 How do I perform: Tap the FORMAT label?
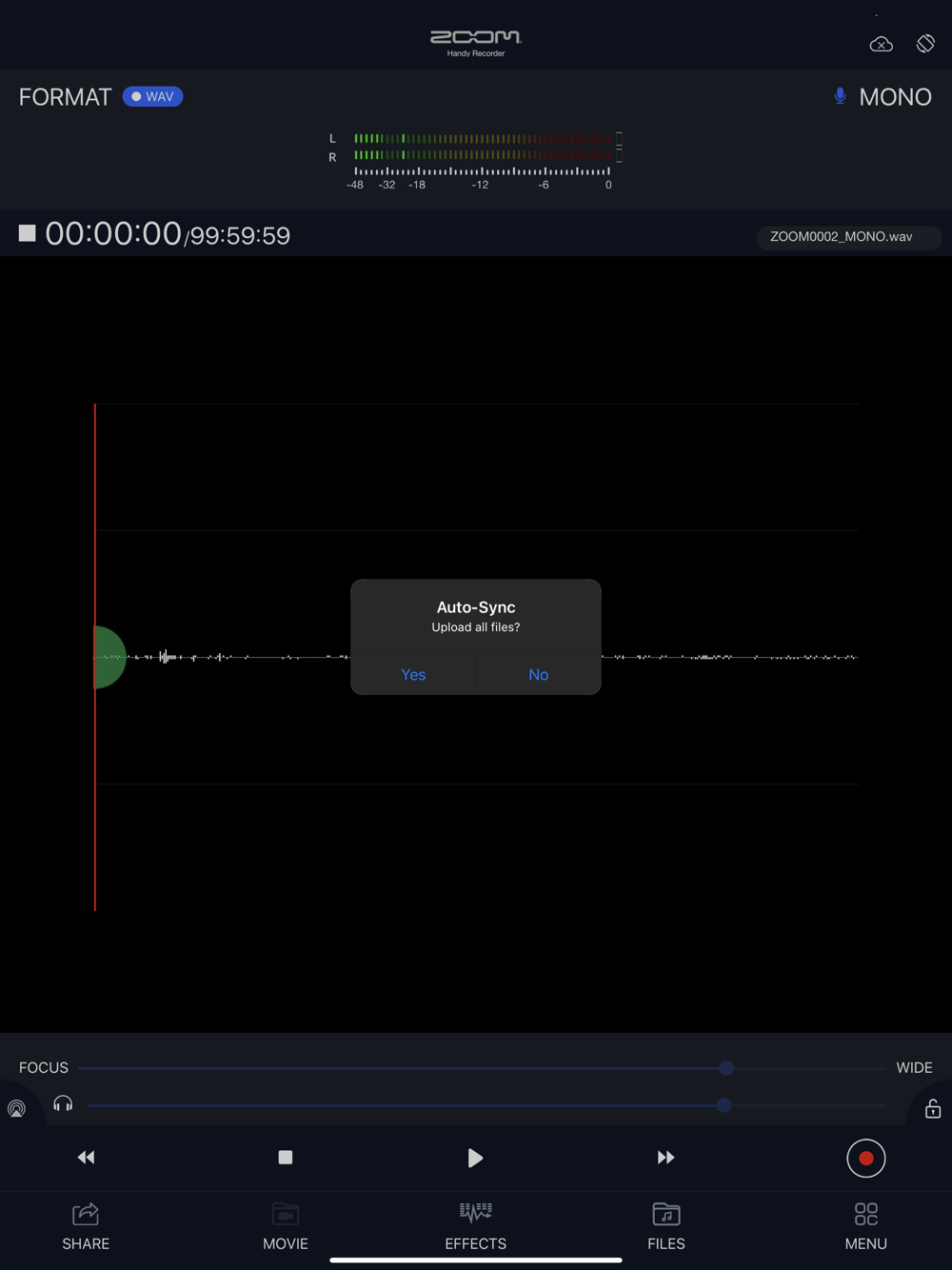[65, 97]
